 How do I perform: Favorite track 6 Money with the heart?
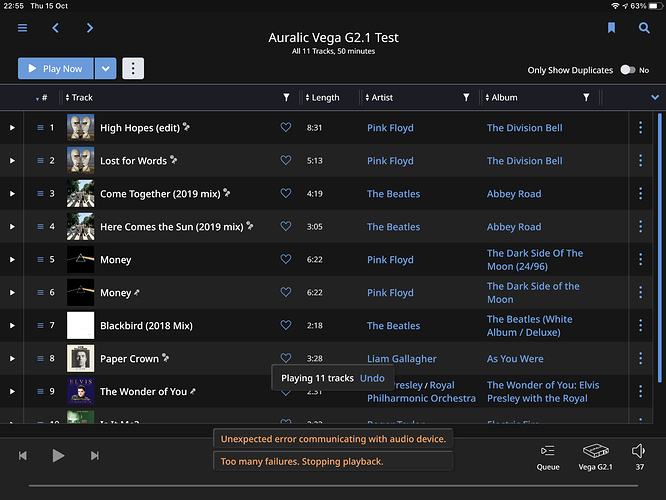[286, 292]
